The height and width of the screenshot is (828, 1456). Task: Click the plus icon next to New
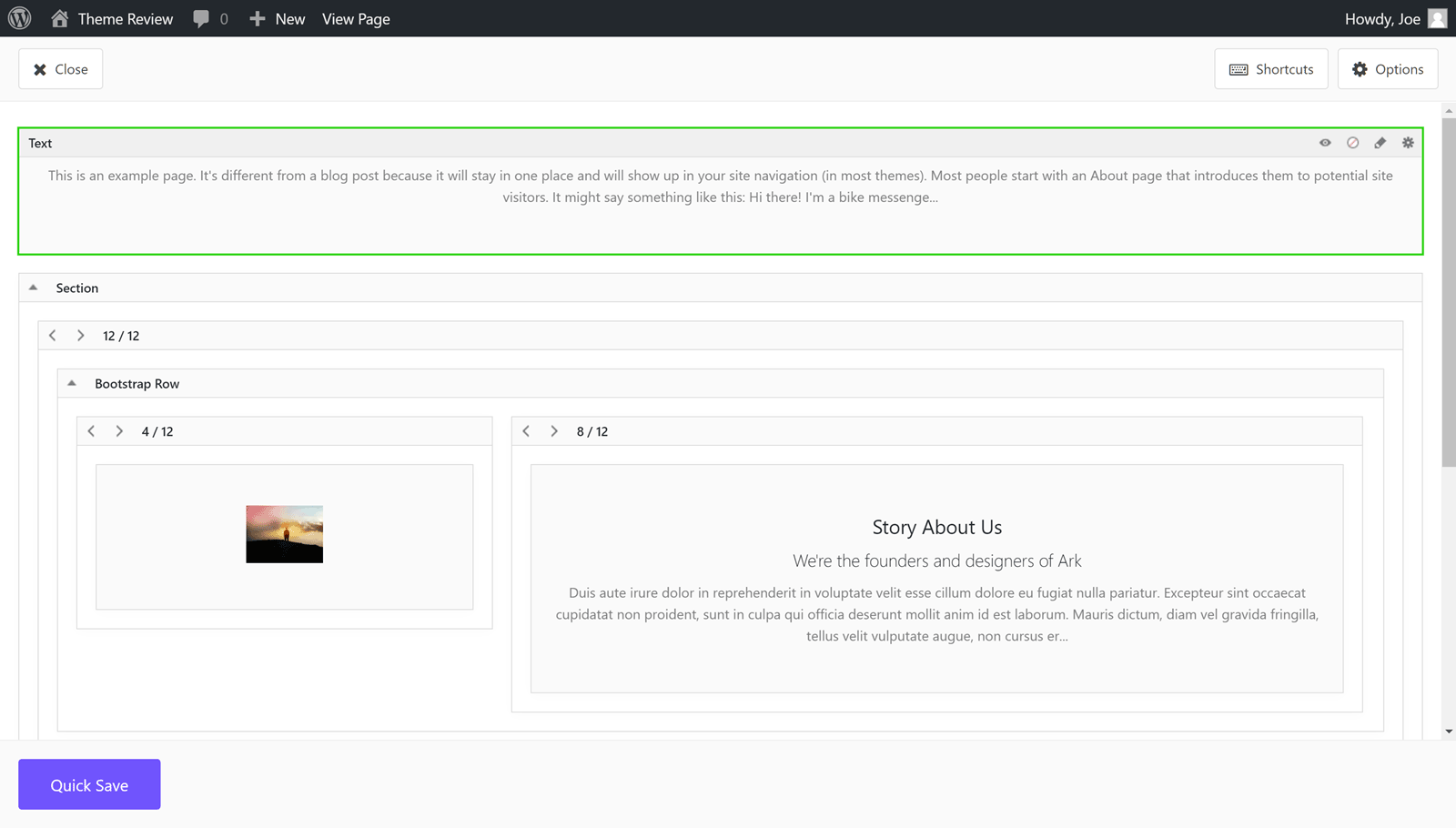tap(258, 19)
